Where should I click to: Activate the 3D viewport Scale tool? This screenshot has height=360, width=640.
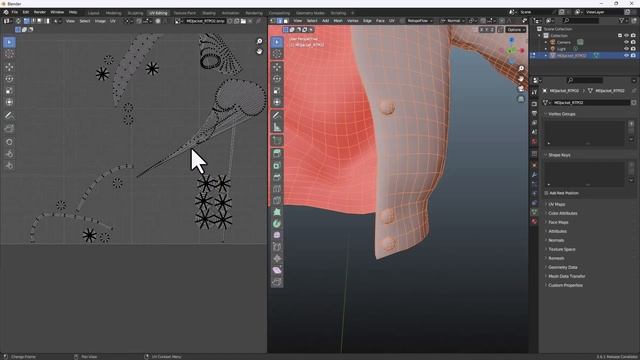tap(277, 91)
